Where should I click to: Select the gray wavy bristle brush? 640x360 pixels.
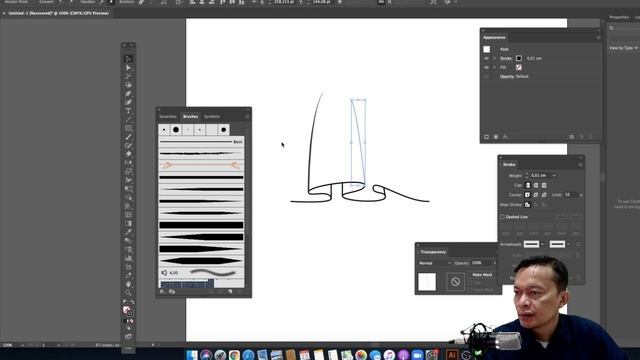(201, 272)
